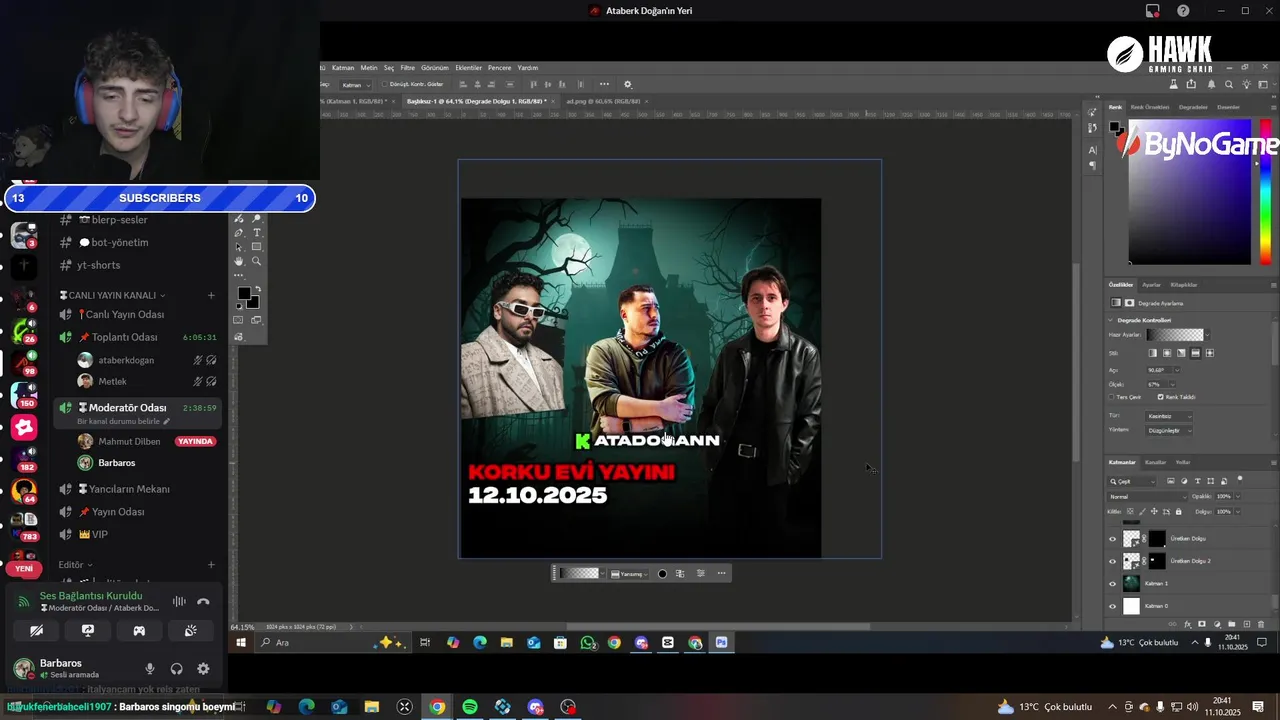Switch to the ad.png document tab

603,101
